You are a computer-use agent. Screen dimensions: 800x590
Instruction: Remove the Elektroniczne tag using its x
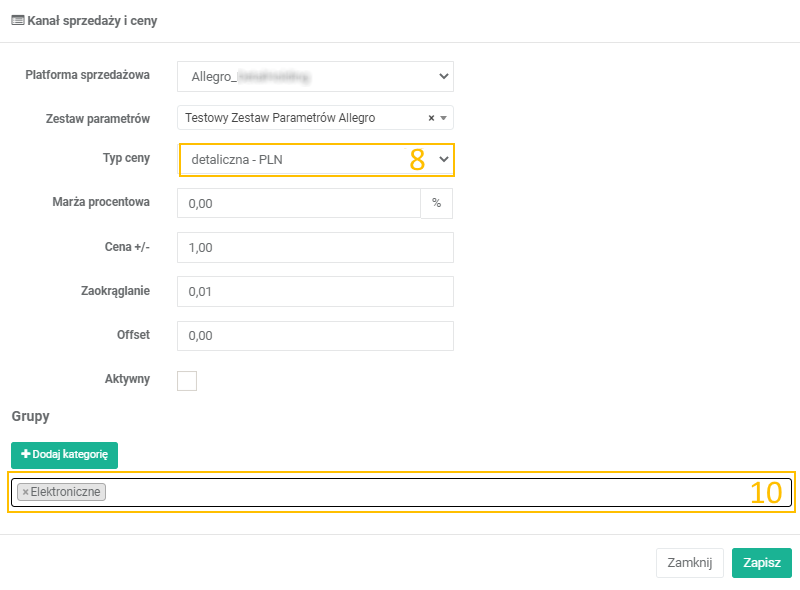pos(25,492)
